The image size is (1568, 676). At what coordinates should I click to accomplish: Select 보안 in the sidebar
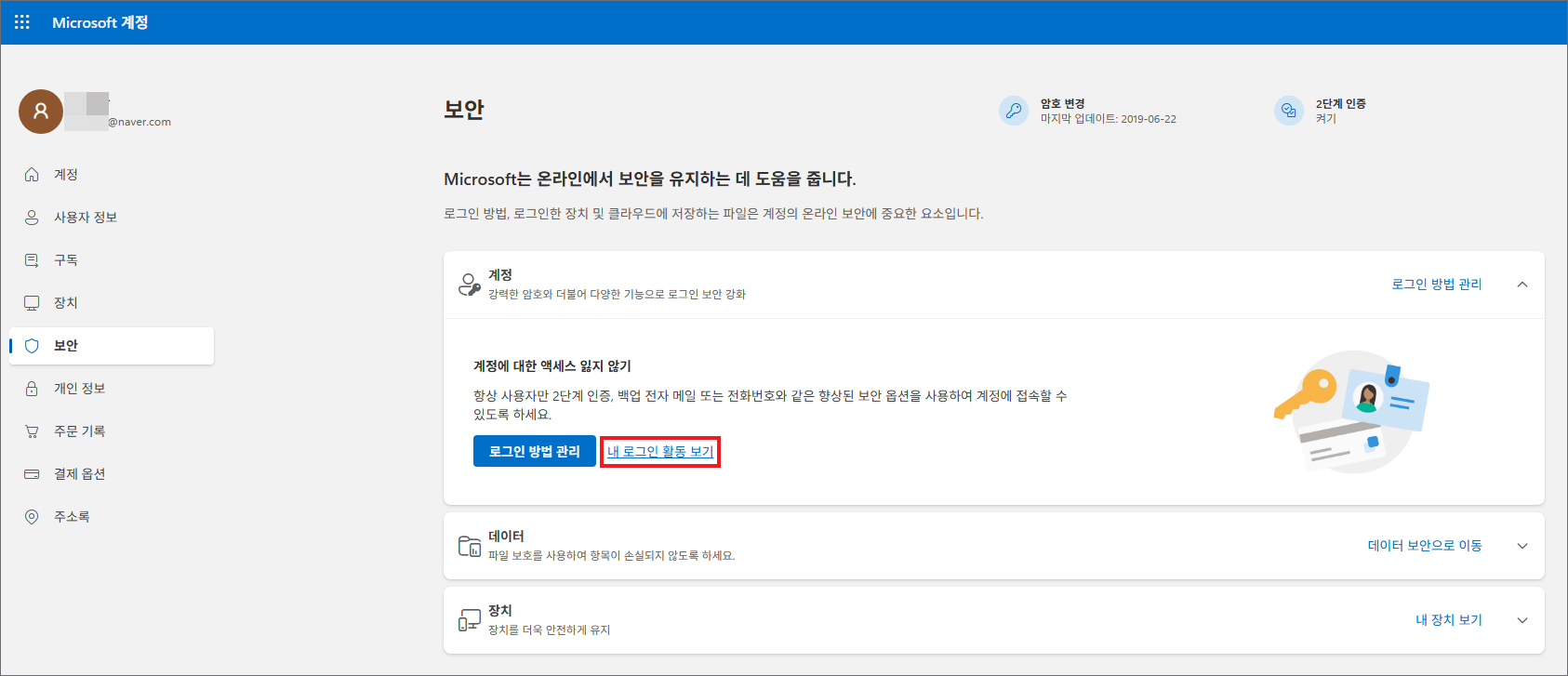pos(112,346)
